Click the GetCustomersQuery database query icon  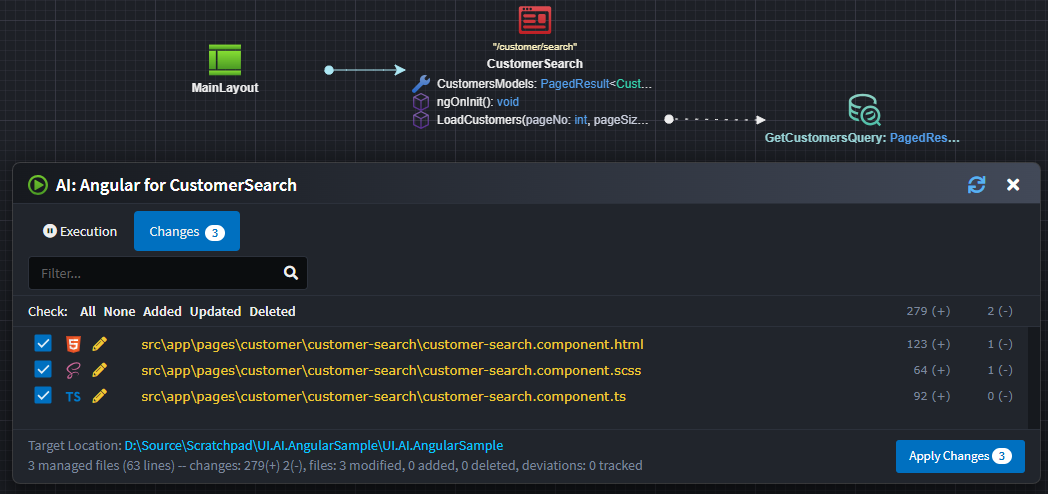(x=864, y=110)
